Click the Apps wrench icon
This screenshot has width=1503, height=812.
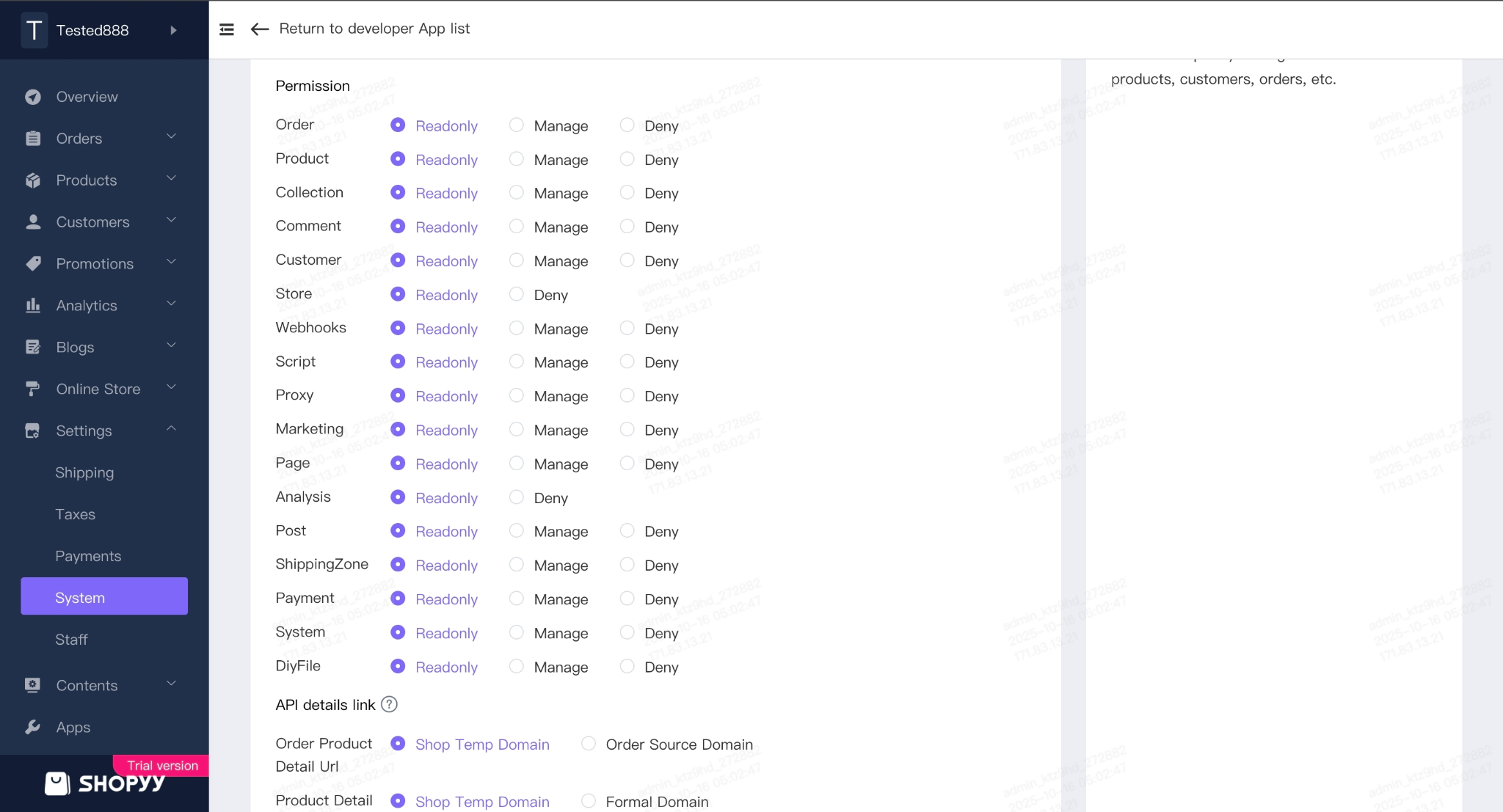coord(33,727)
